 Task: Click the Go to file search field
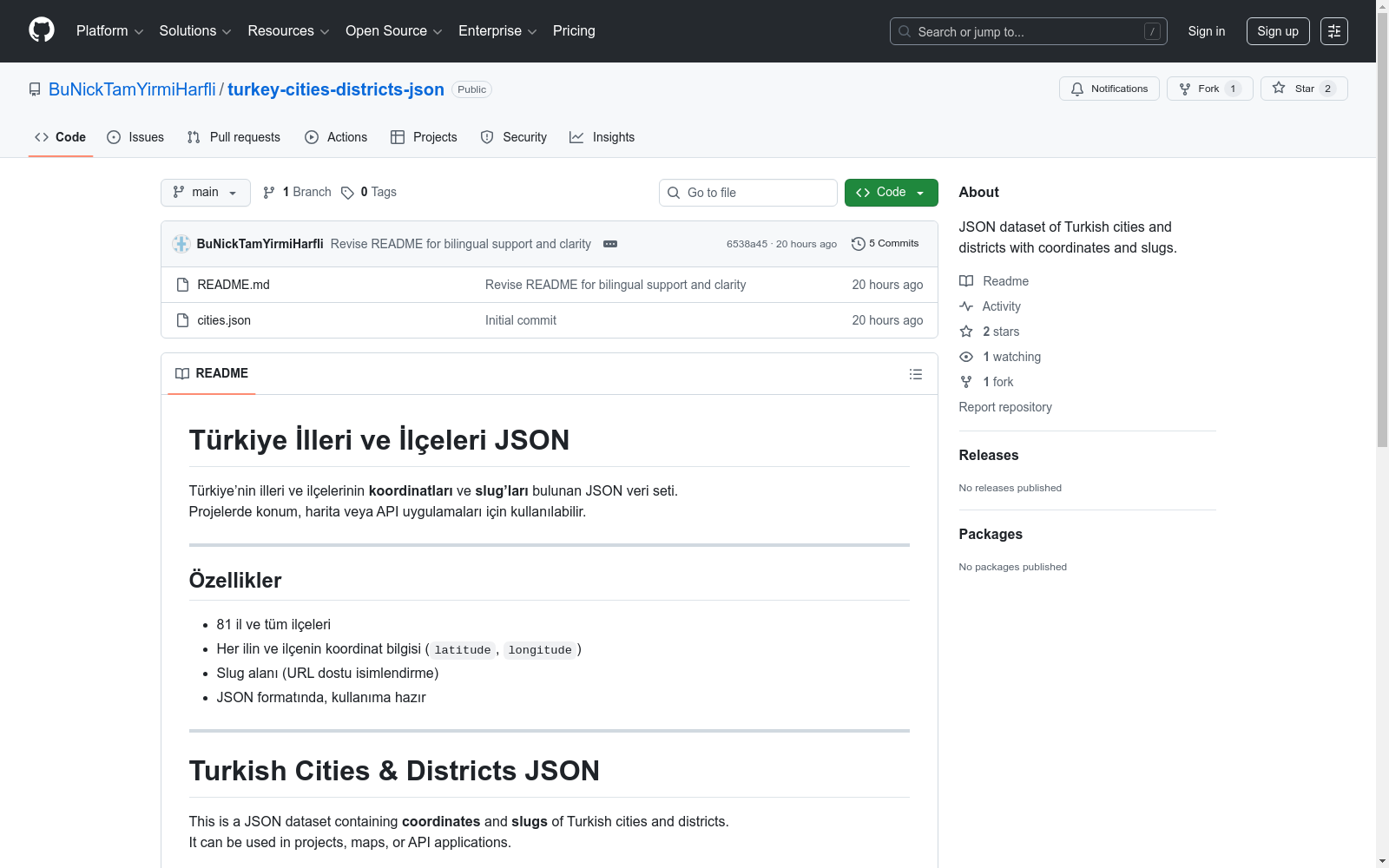(748, 193)
